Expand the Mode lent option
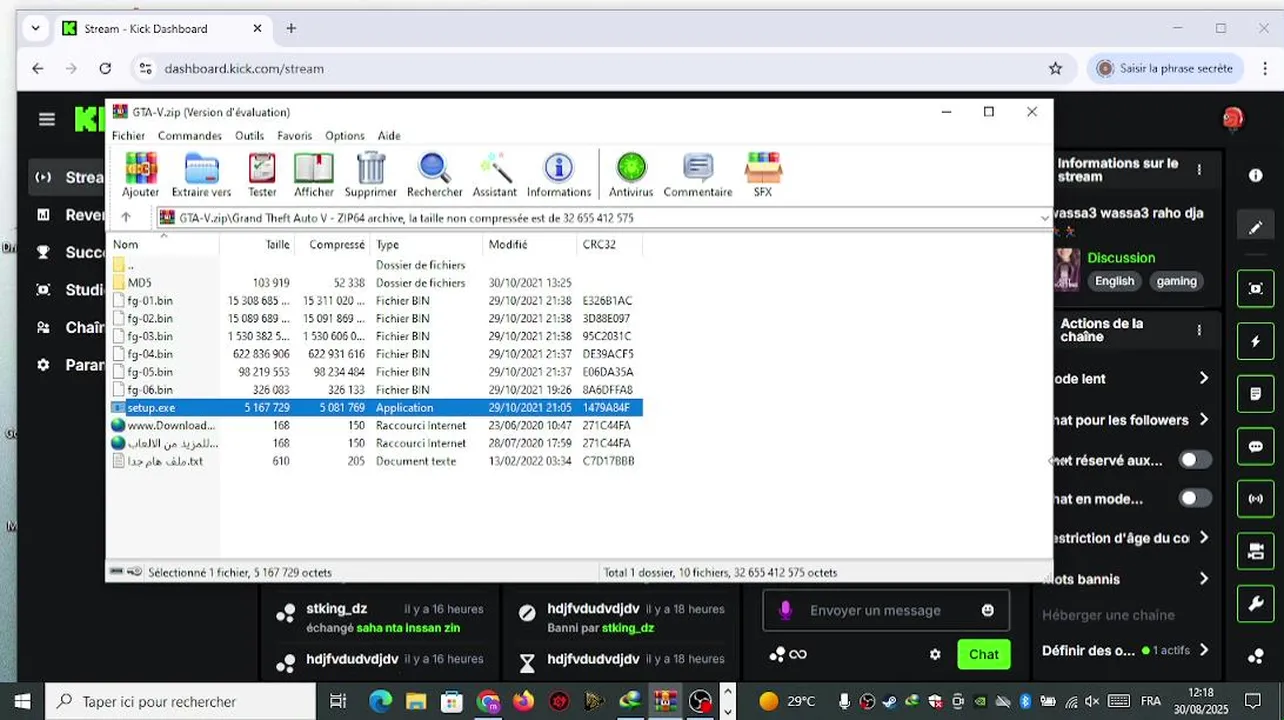Image resolution: width=1284 pixels, height=720 pixels. point(1204,378)
